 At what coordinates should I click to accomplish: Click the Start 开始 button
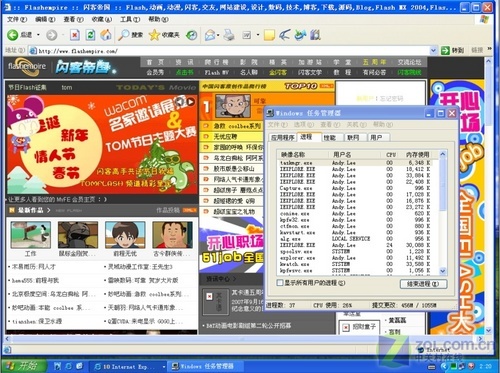(x=23, y=366)
